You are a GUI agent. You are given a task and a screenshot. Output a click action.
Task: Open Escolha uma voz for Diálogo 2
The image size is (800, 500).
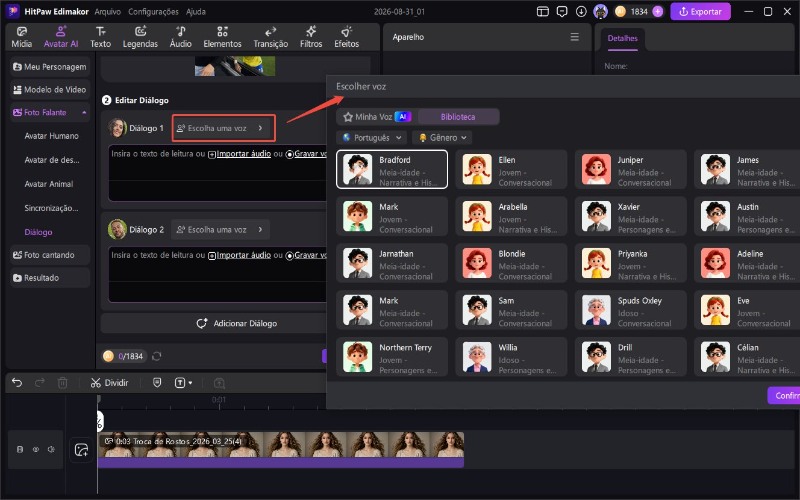(x=220, y=230)
